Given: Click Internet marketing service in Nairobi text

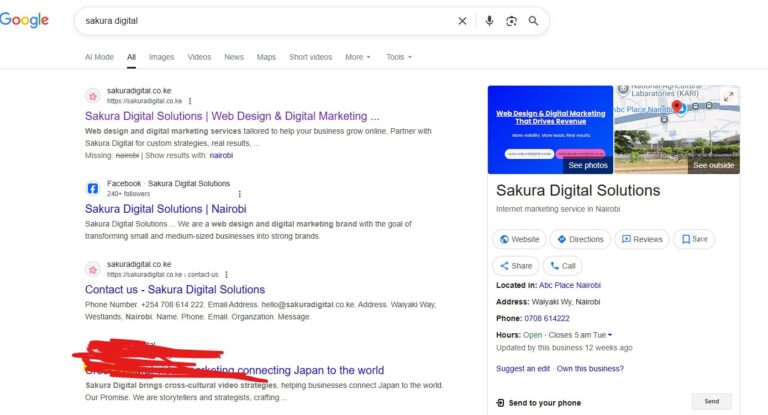Looking at the screenshot, I should pyautogui.click(x=558, y=209).
